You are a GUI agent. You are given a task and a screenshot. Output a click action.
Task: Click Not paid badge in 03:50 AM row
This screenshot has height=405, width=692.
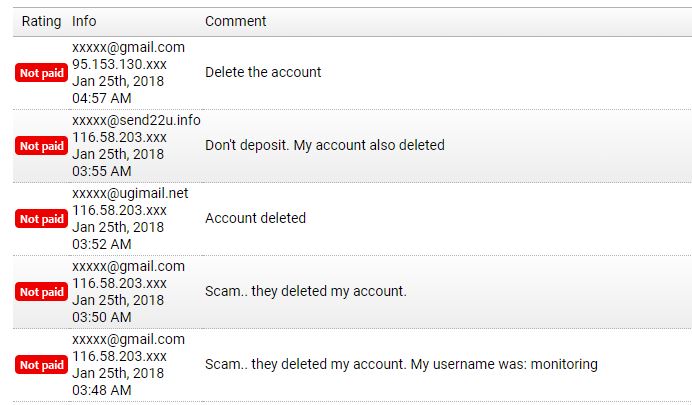click(x=41, y=292)
